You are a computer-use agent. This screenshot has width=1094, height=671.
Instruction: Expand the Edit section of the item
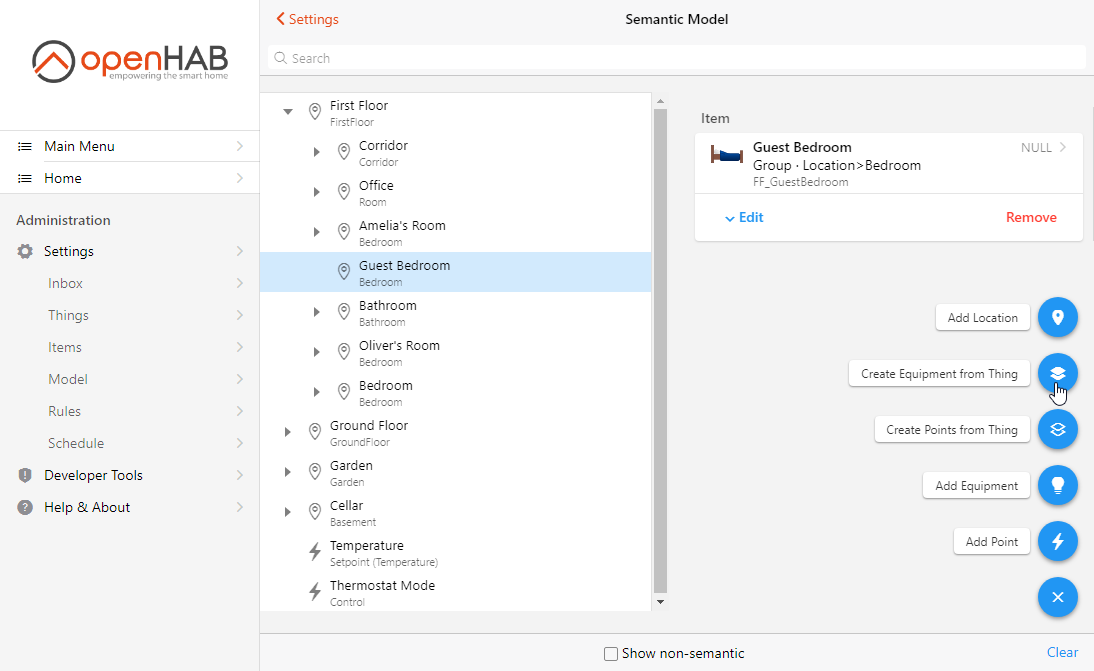pos(744,217)
